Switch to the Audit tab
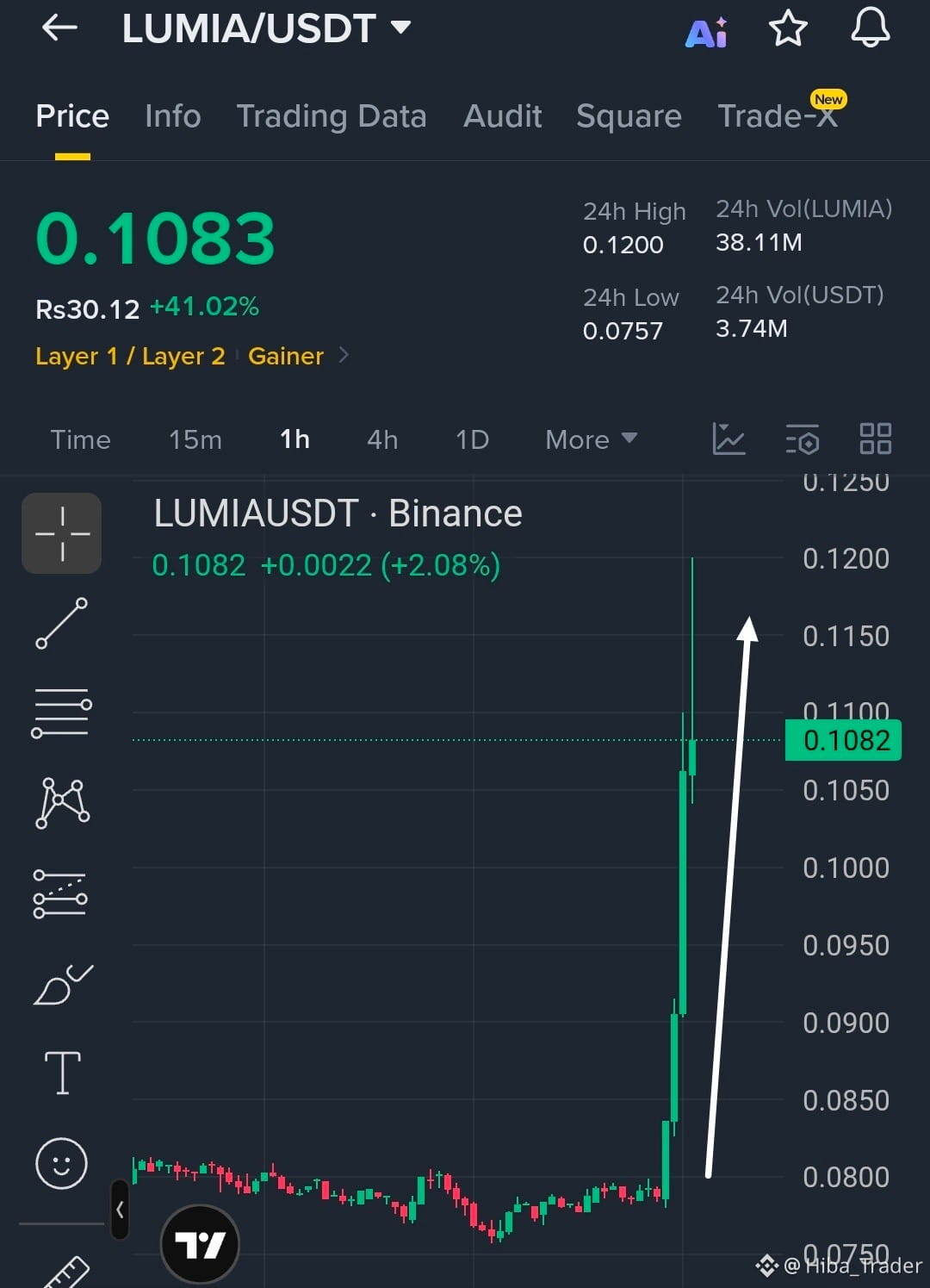The height and width of the screenshot is (1288, 930). pos(503,115)
